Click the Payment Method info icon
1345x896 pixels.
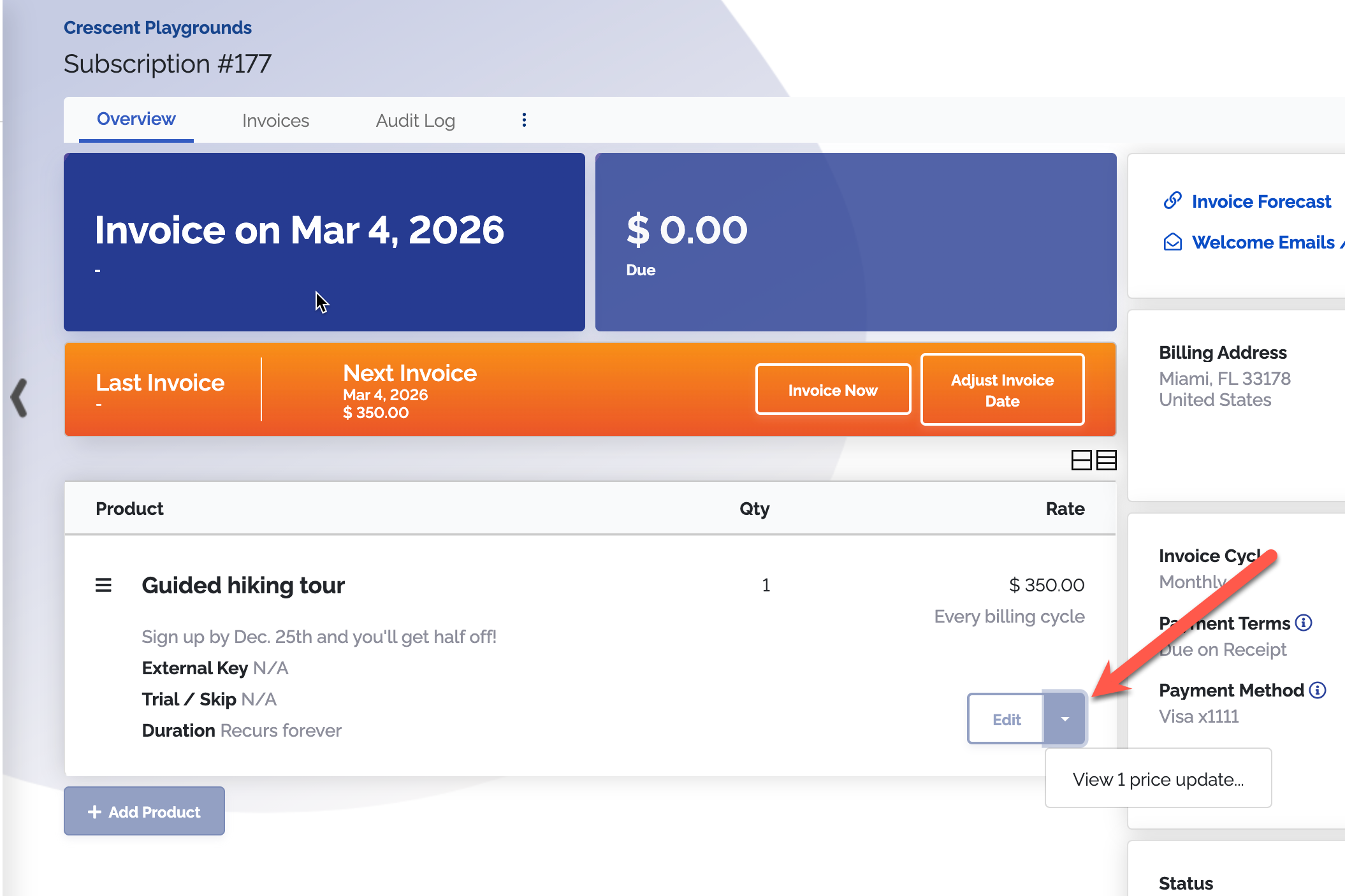[x=1318, y=690]
